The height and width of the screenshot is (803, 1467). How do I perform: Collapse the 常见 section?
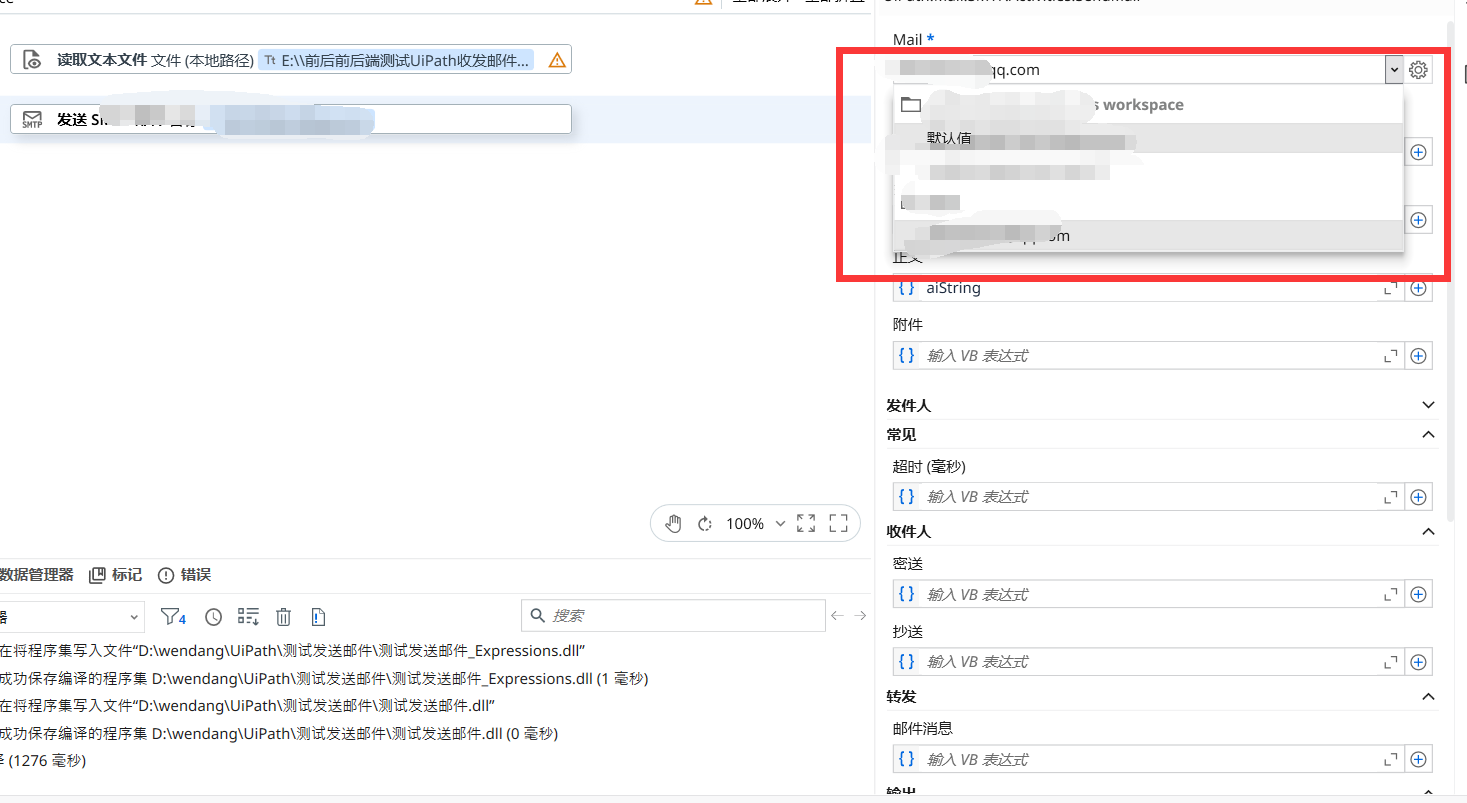click(1428, 434)
